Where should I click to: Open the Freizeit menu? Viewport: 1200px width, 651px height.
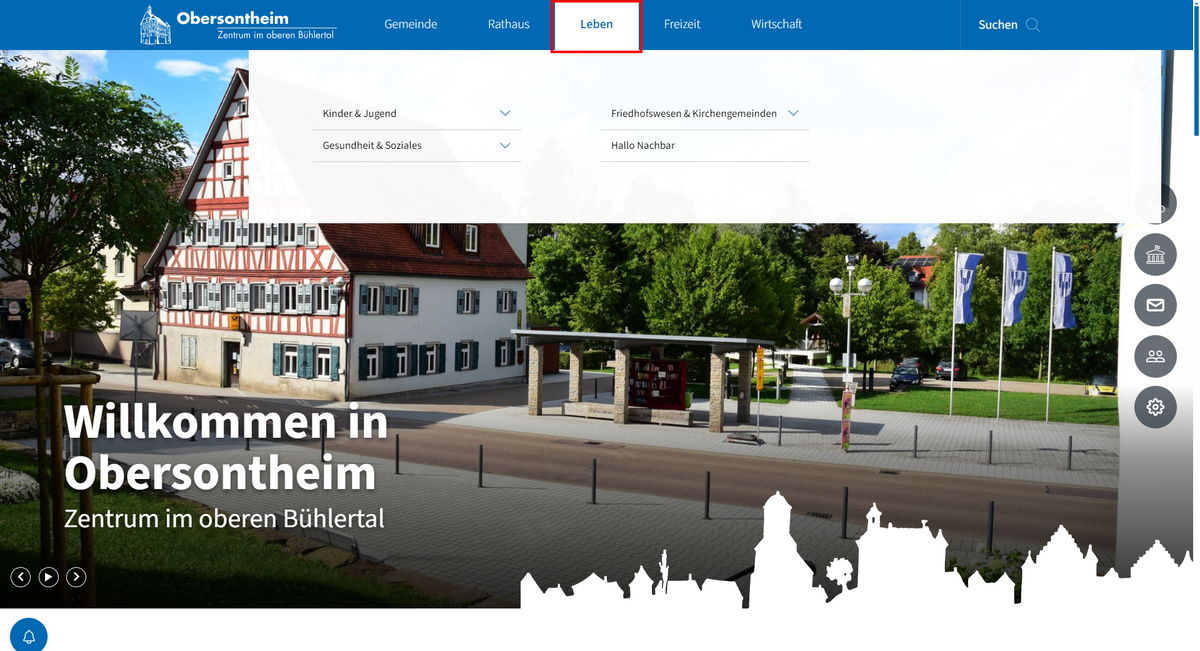click(682, 24)
